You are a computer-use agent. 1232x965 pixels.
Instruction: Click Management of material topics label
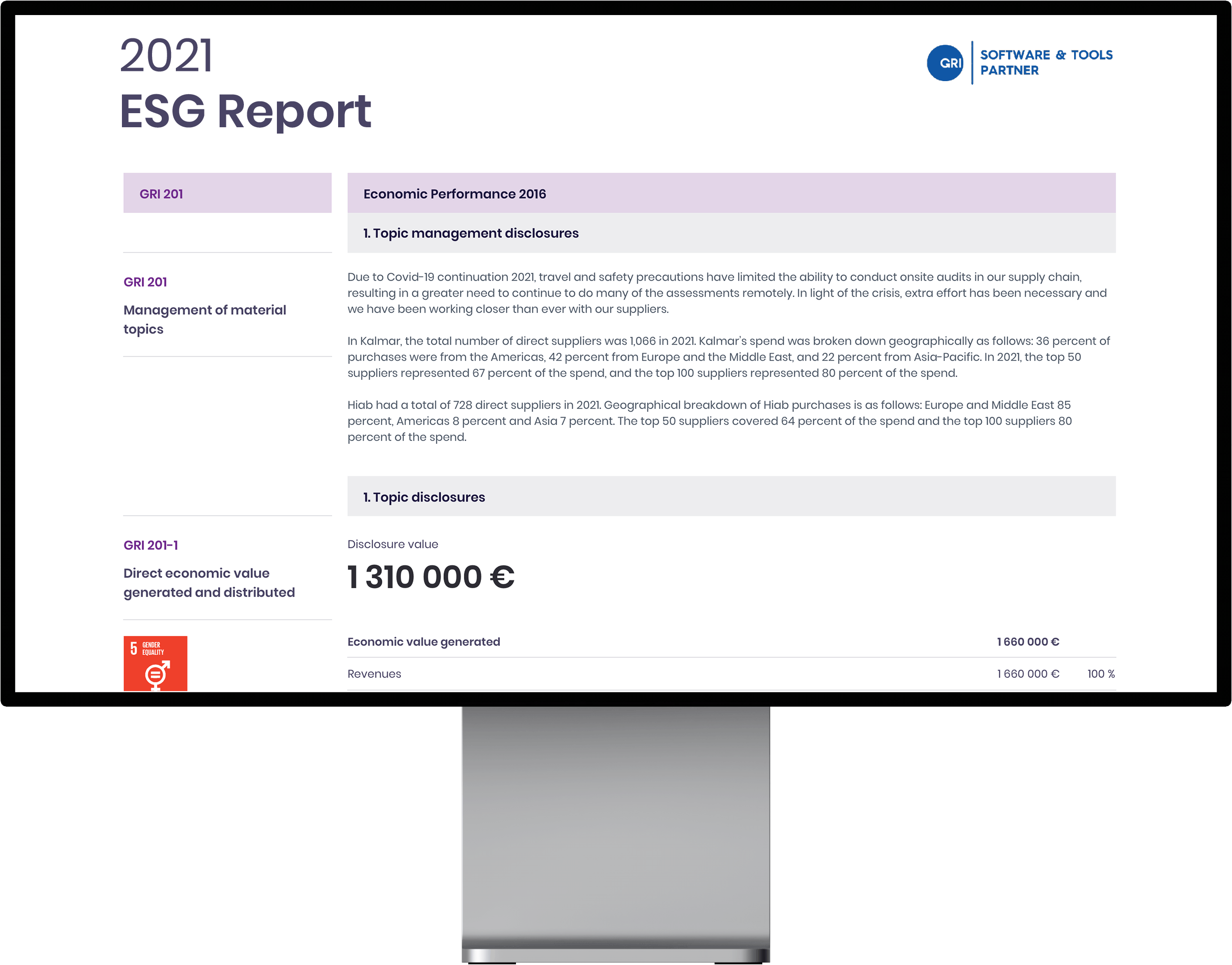205,320
